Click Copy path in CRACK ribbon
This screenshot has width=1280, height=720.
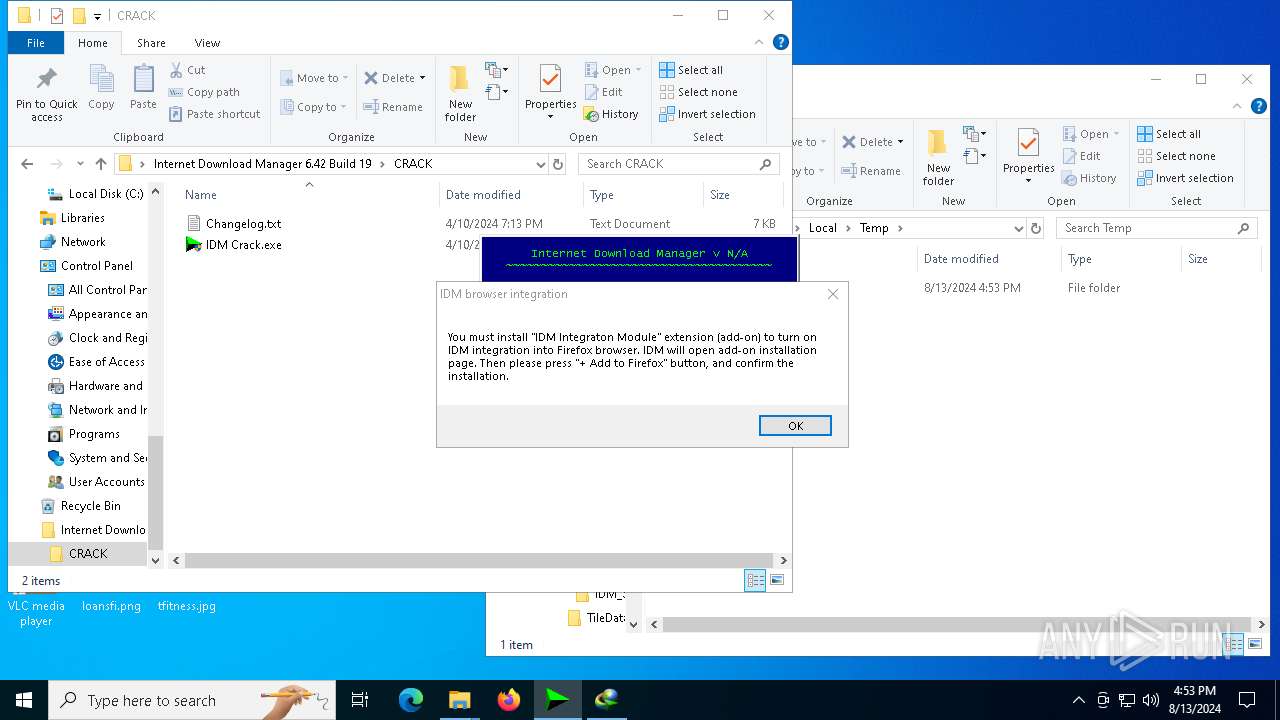coord(204,92)
